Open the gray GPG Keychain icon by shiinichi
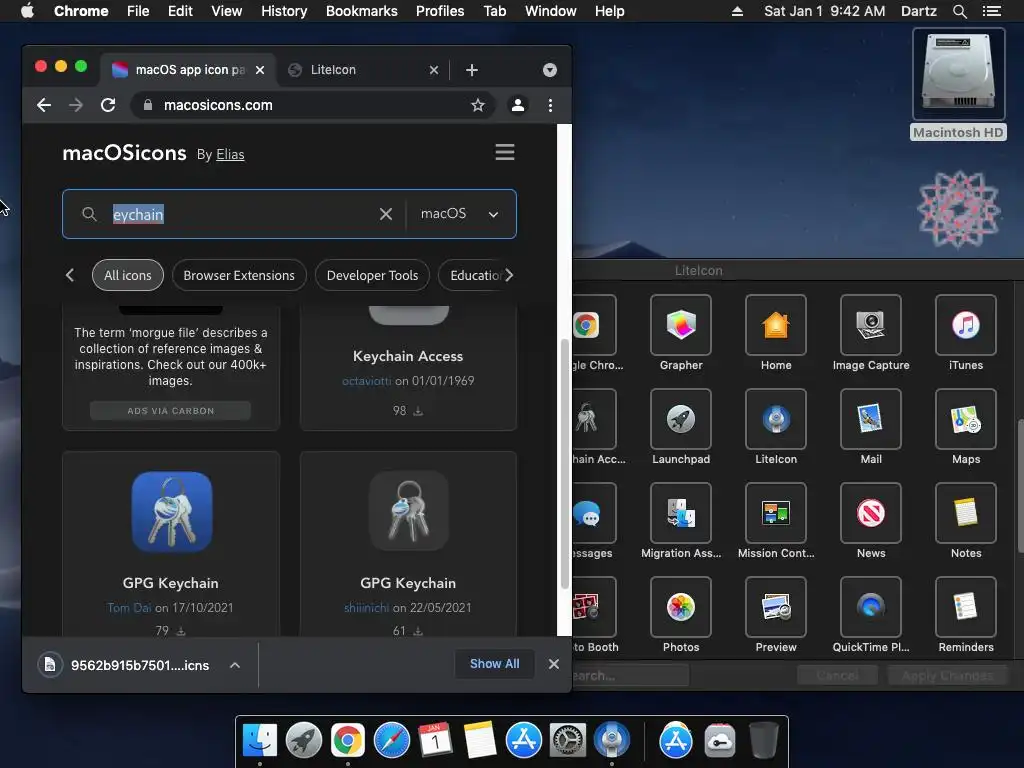 [409, 511]
